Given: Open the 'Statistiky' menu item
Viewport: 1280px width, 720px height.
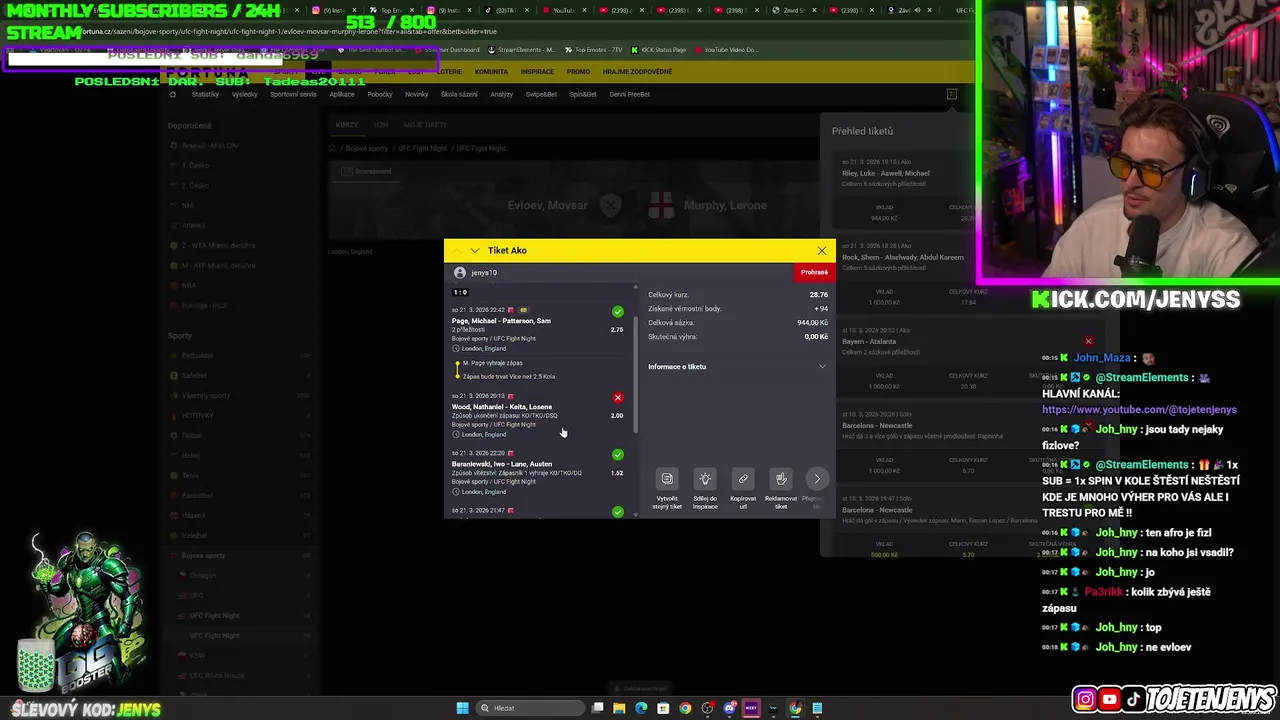Looking at the screenshot, I should pyautogui.click(x=205, y=94).
